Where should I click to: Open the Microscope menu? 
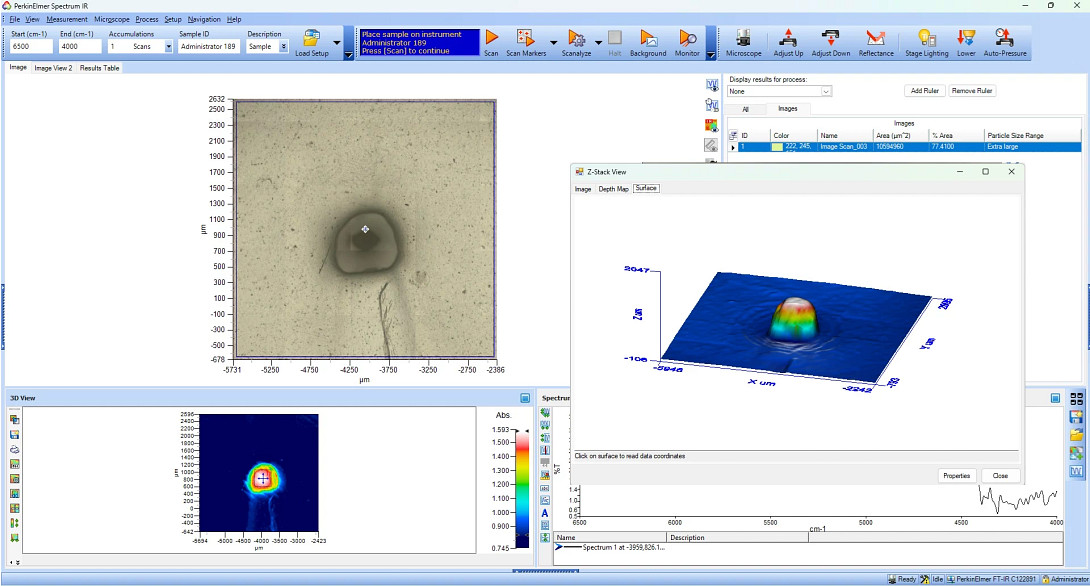click(112, 19)
